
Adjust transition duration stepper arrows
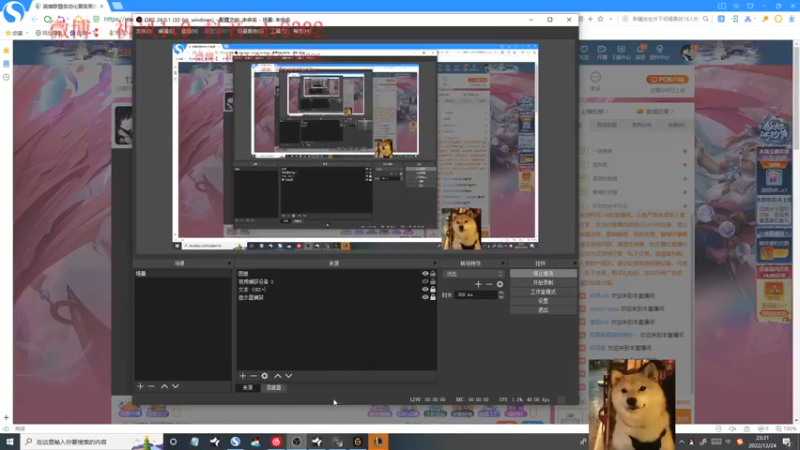(x=501, y=295)
